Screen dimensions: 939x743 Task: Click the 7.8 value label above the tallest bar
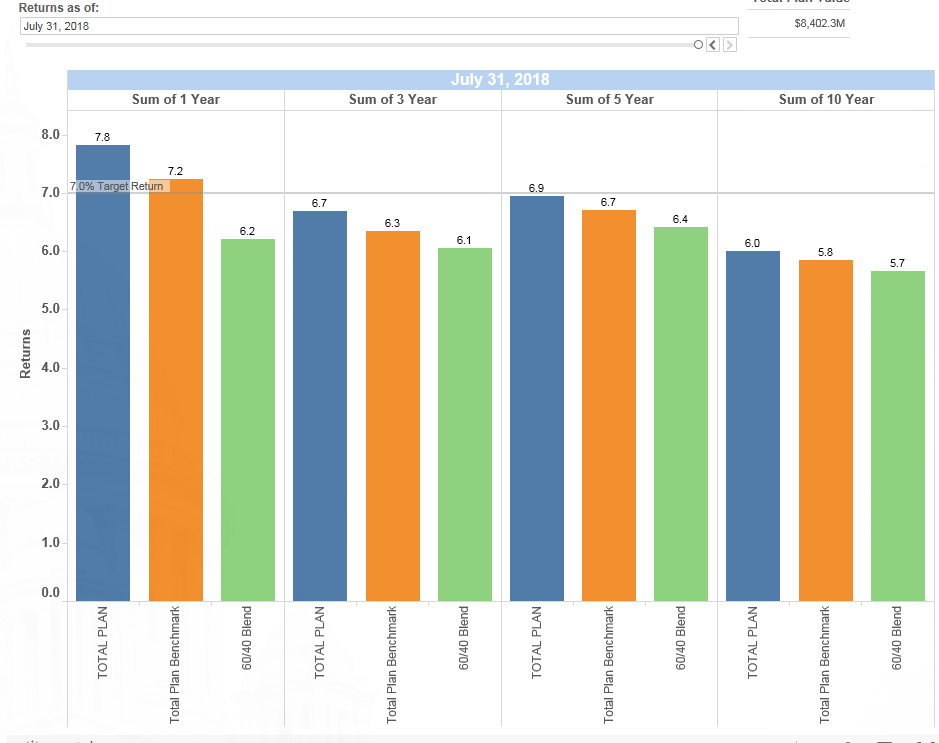(x=102, y=137)
